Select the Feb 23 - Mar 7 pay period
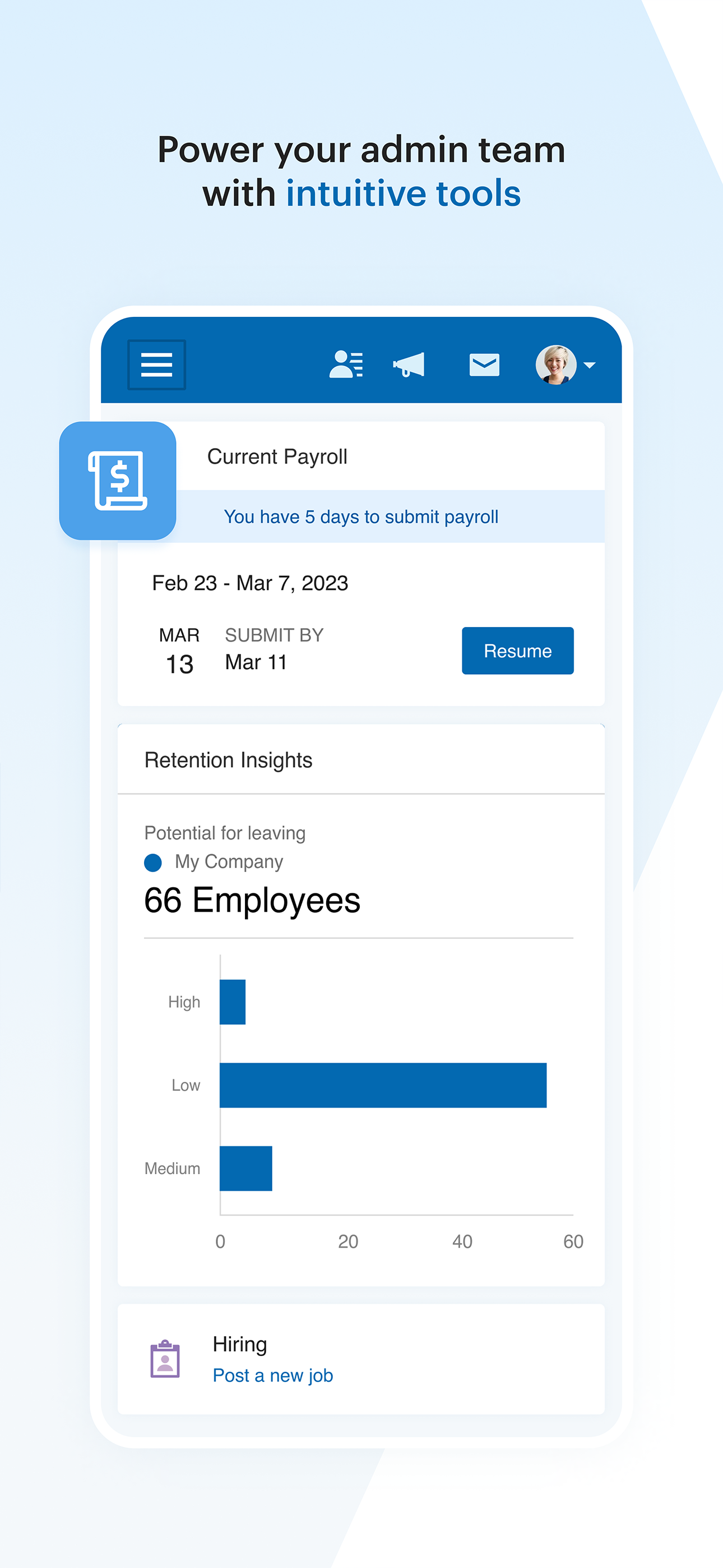 [x=250, y=583]
